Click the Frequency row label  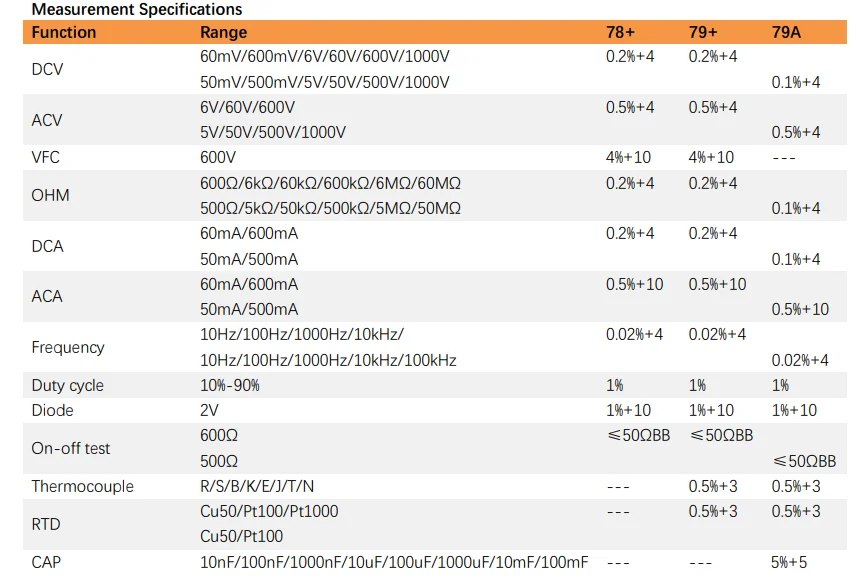click(x=68, y=347)
